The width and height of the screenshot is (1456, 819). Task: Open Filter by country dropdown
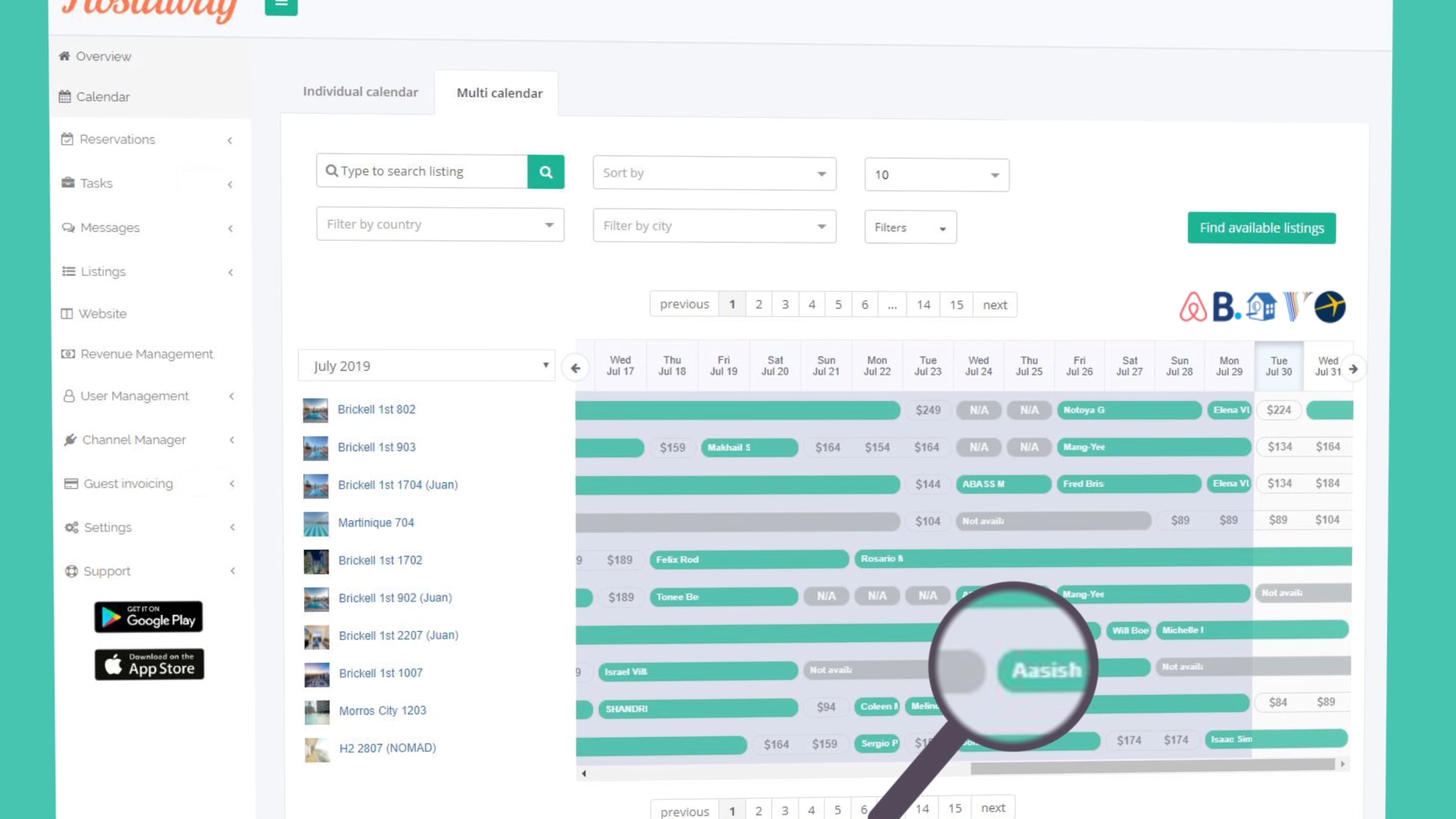pyautogui.click(x=440, y=224)
